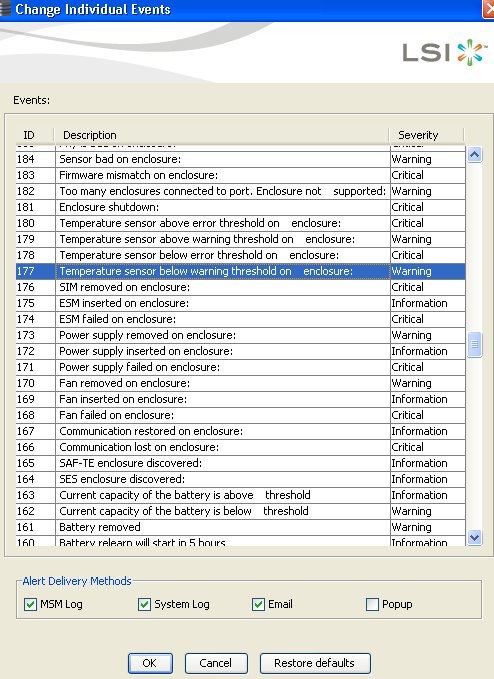Select Fan failed on enclosure row
494x679 pixels.
pos(241,415)
